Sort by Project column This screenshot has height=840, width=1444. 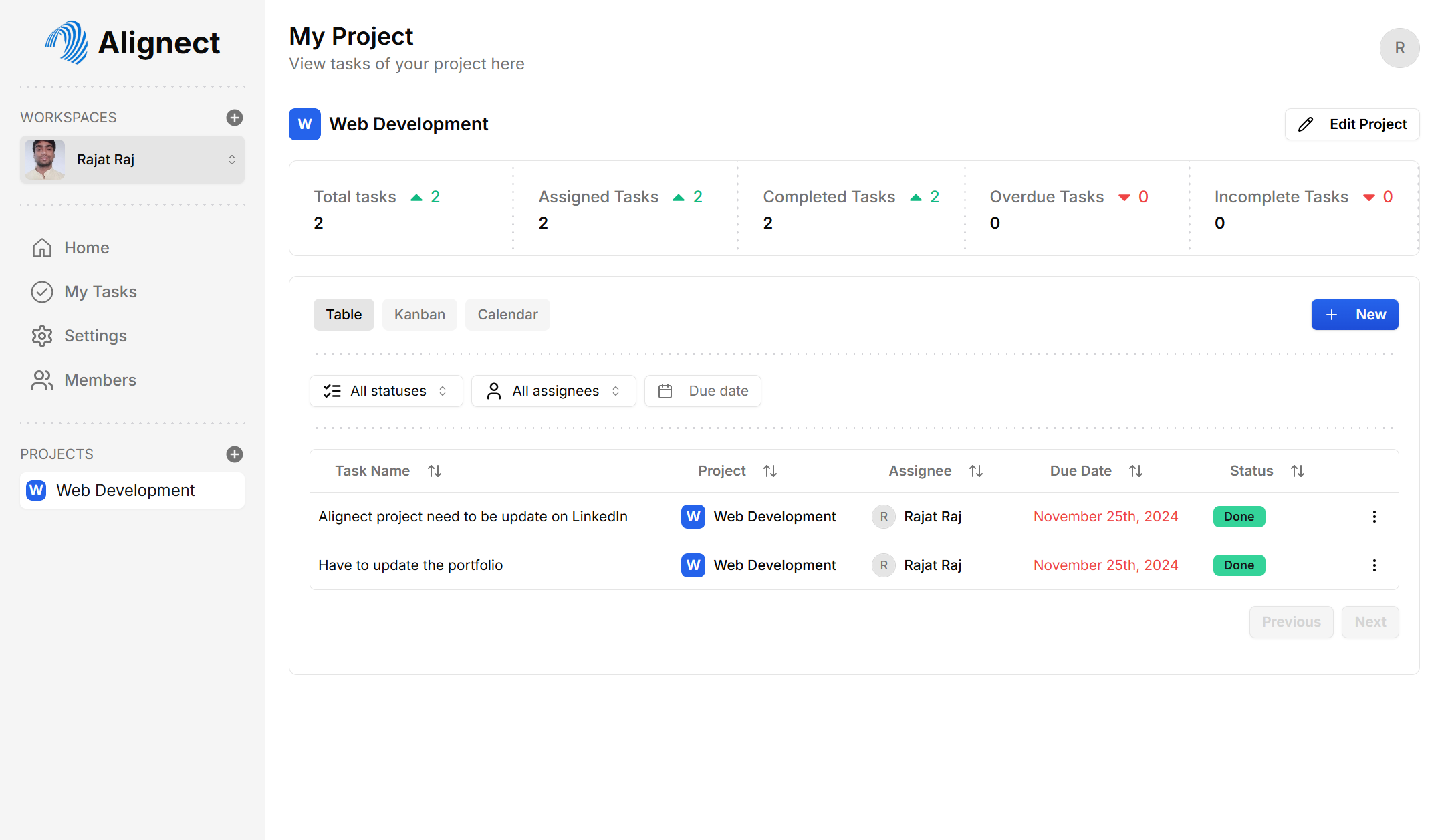737,471
